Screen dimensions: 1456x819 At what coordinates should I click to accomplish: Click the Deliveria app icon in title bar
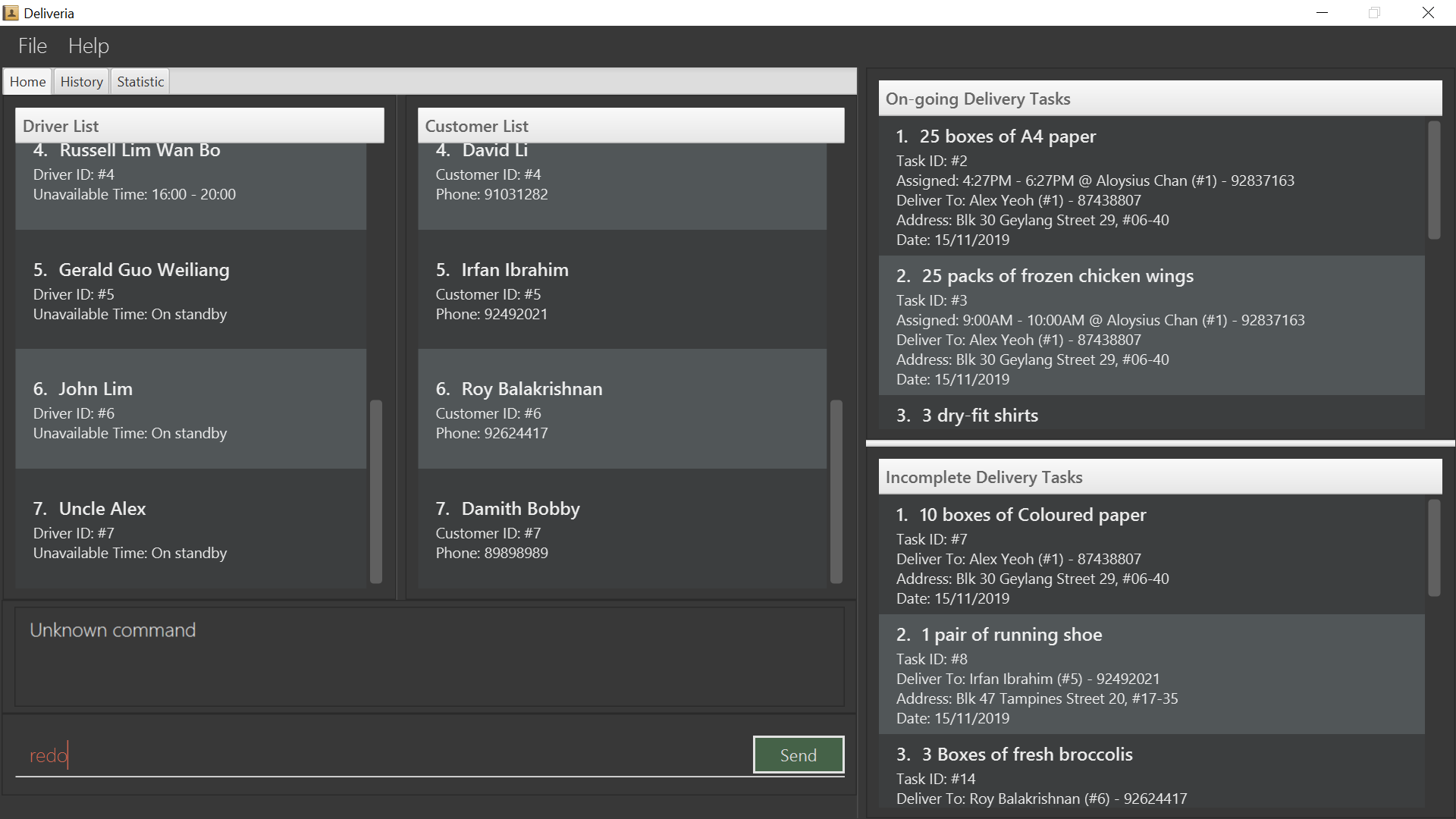click(11, 13)
